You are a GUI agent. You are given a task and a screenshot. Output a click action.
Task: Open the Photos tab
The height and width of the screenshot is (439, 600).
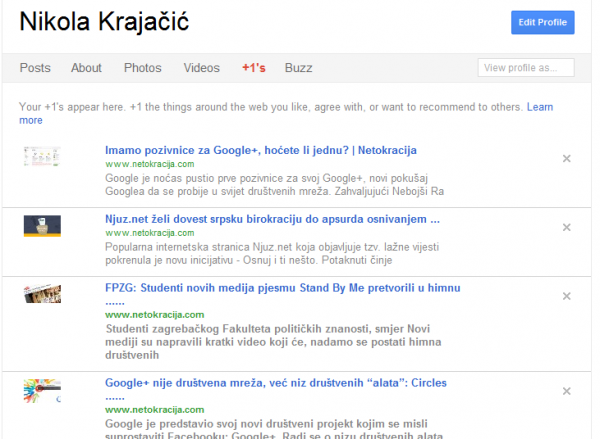[143, 68]
